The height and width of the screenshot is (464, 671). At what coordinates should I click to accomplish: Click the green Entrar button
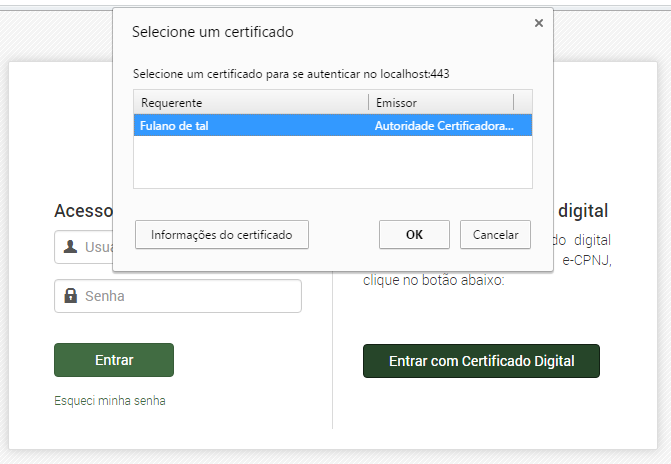point(114,360)
